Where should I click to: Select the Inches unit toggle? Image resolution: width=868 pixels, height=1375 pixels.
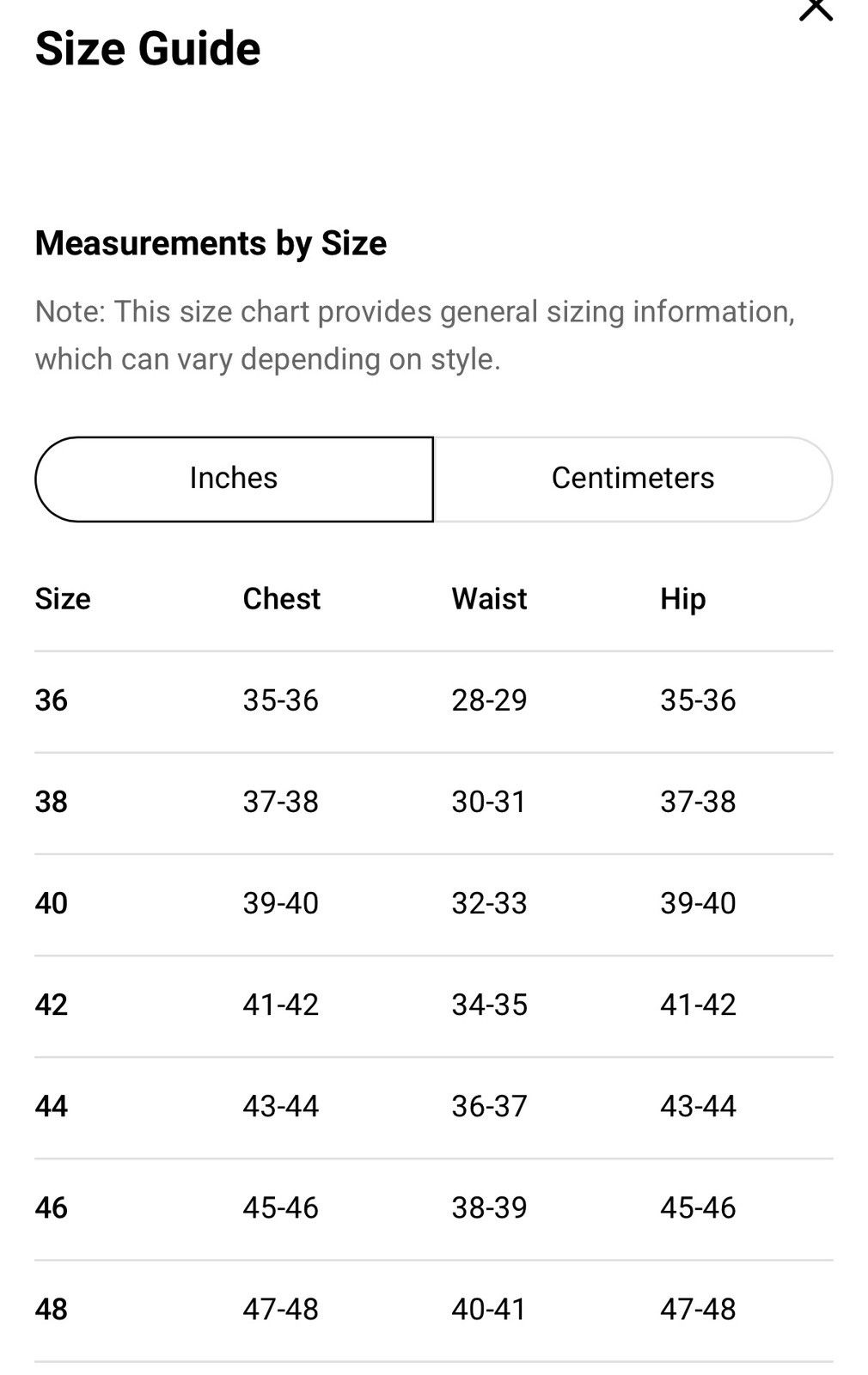(x=234, y=479)
